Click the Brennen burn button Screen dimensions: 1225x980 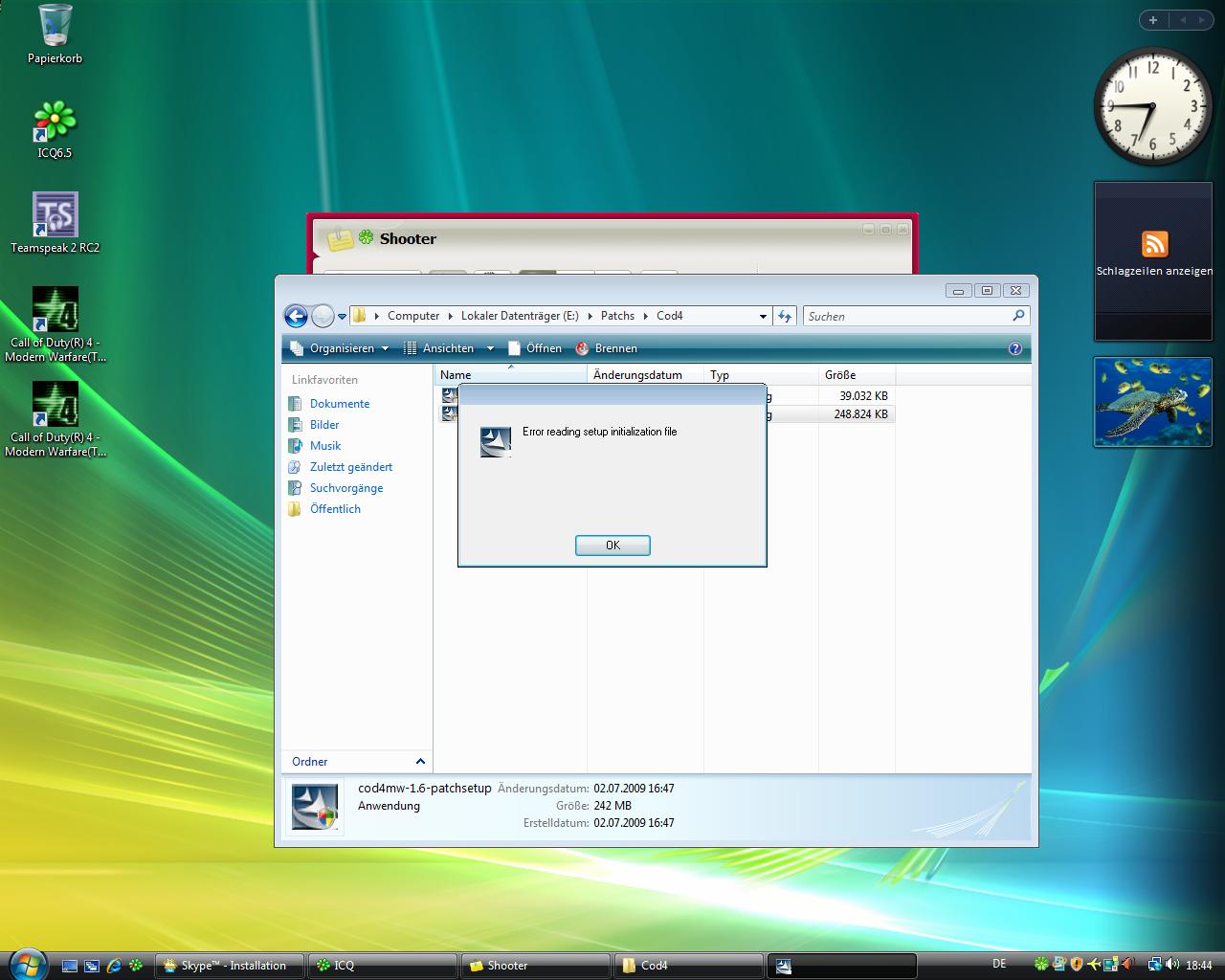tap(607, 348)
